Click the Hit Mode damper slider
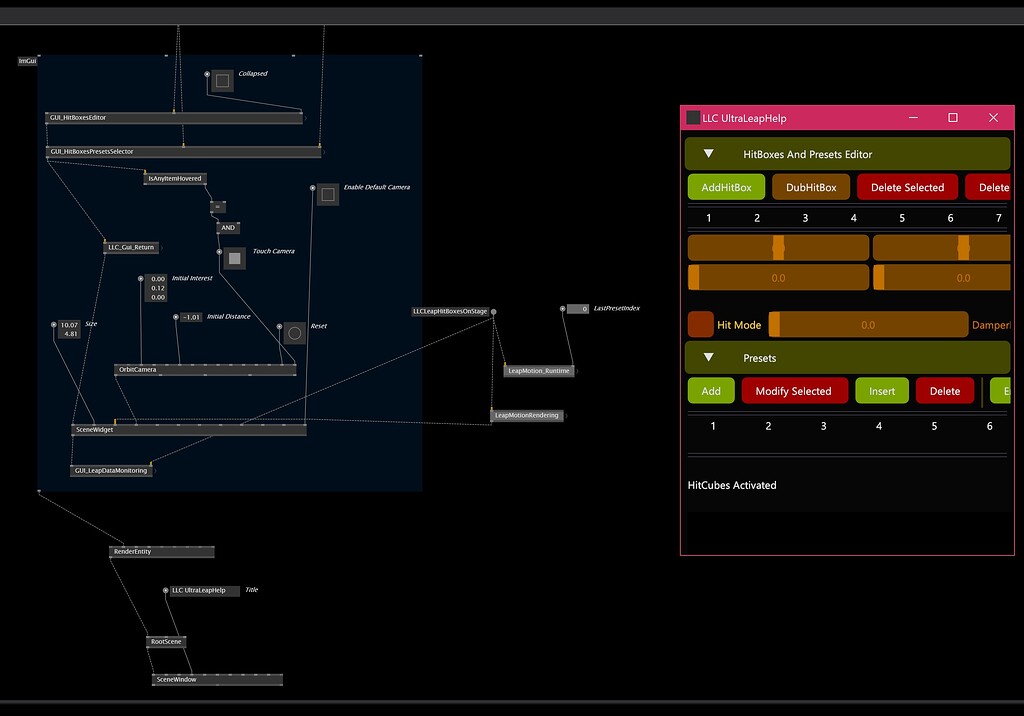This screenshot has height=716, width=1024. tap(868, 325)
